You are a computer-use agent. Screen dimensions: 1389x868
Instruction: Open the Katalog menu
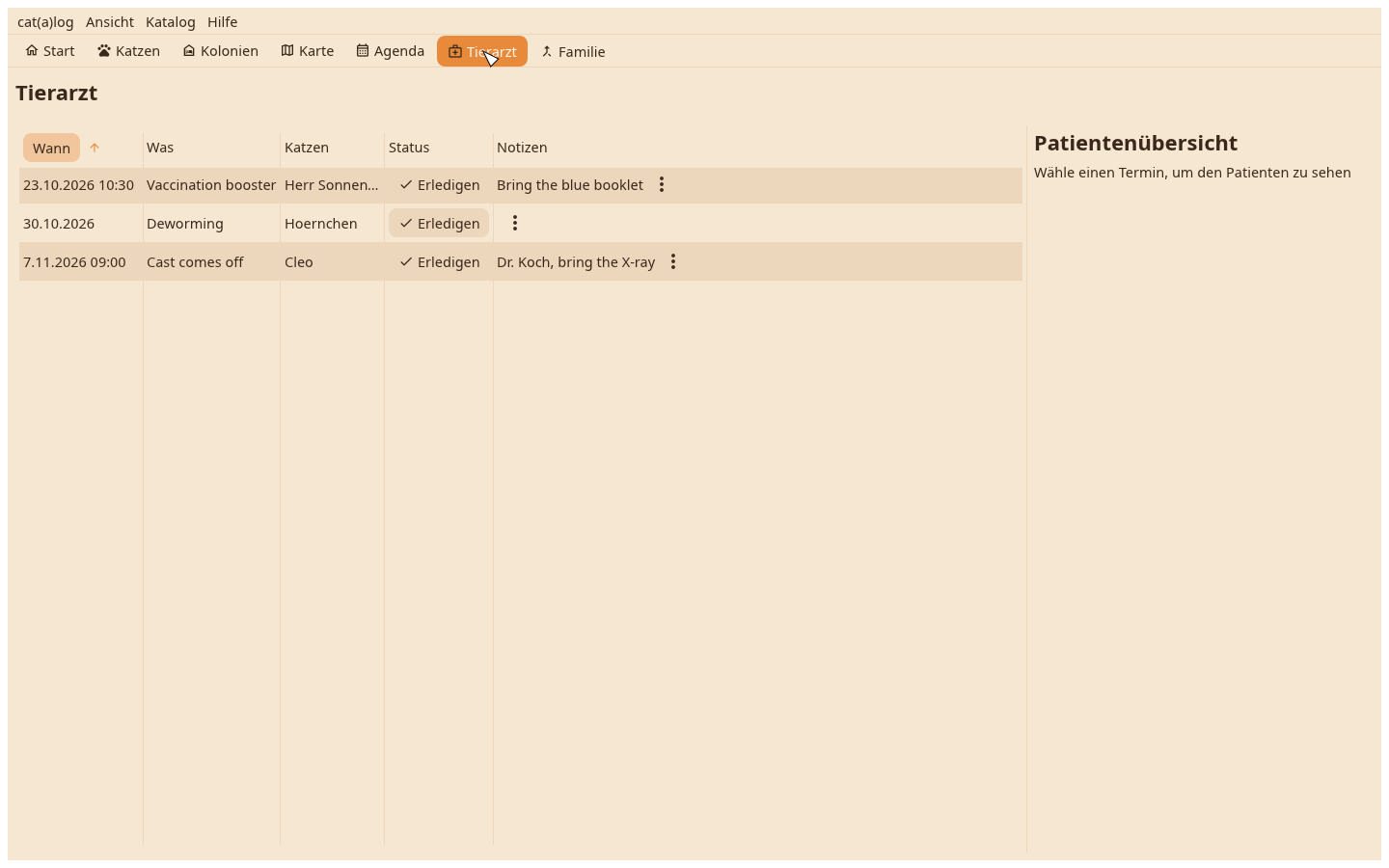(171, 21)
